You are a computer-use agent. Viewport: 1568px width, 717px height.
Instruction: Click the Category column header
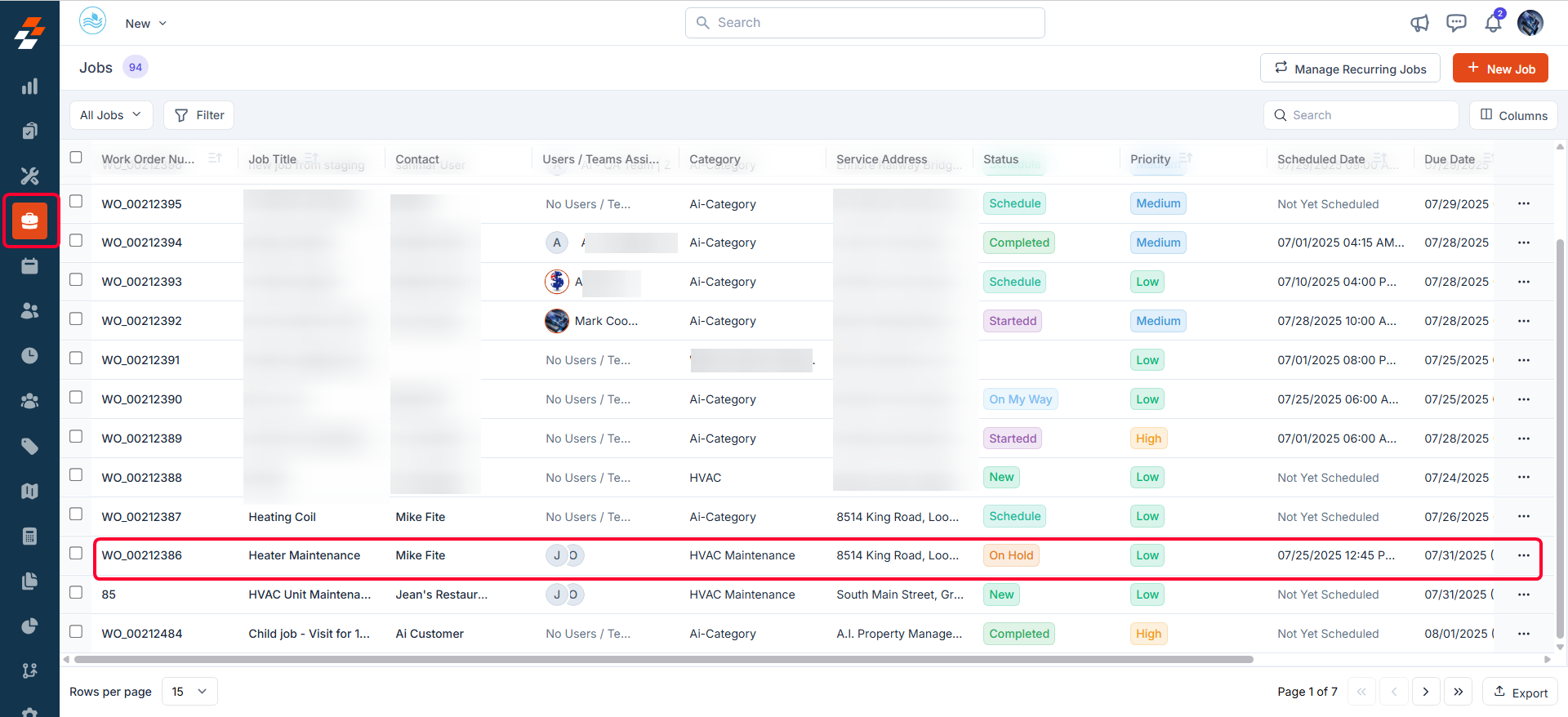click(715, 159)
